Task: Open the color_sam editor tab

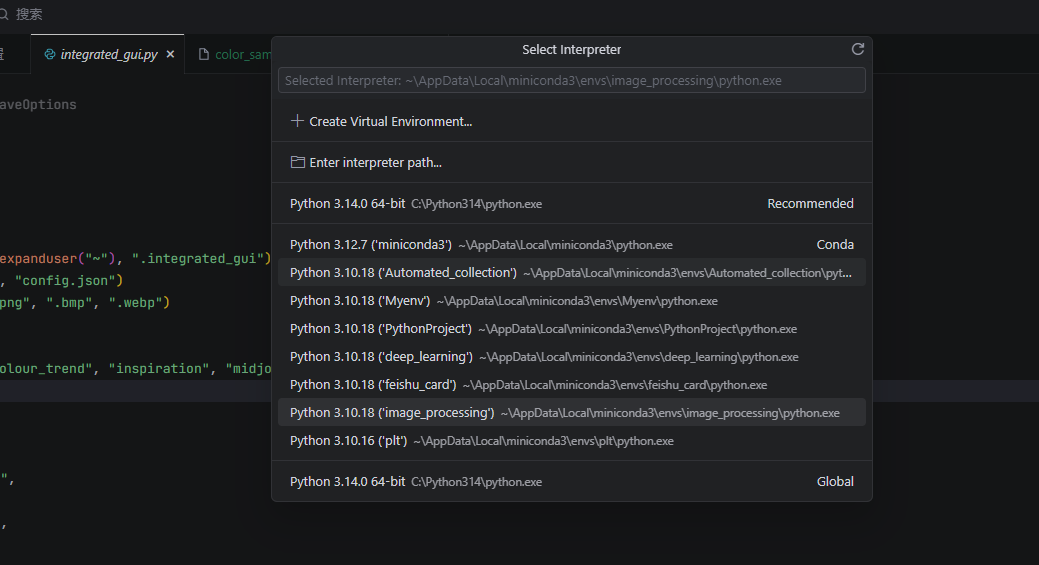Action: [x=242, y=55]
